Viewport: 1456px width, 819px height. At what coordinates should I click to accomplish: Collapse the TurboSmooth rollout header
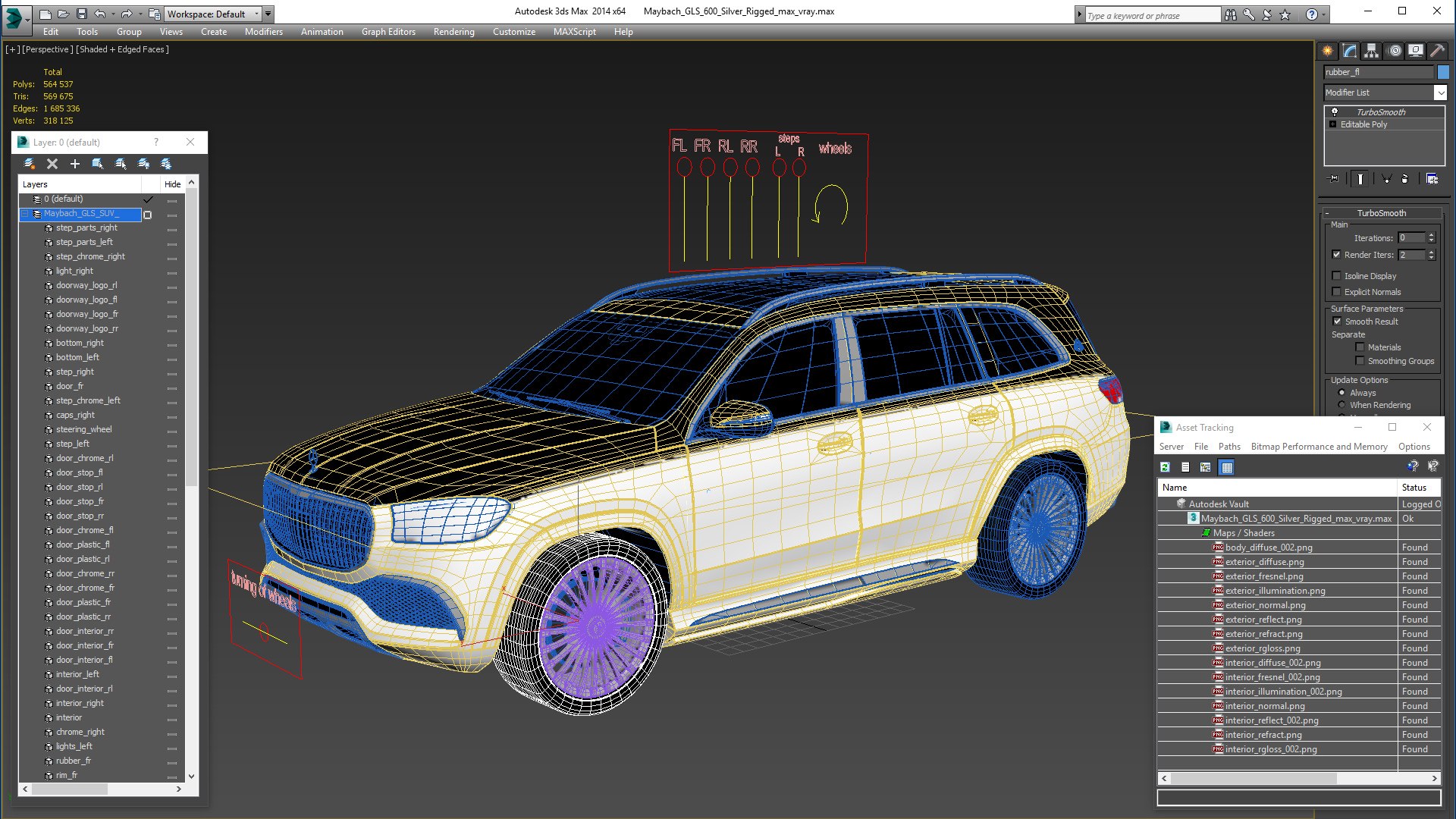click(x=1381, y=213)
